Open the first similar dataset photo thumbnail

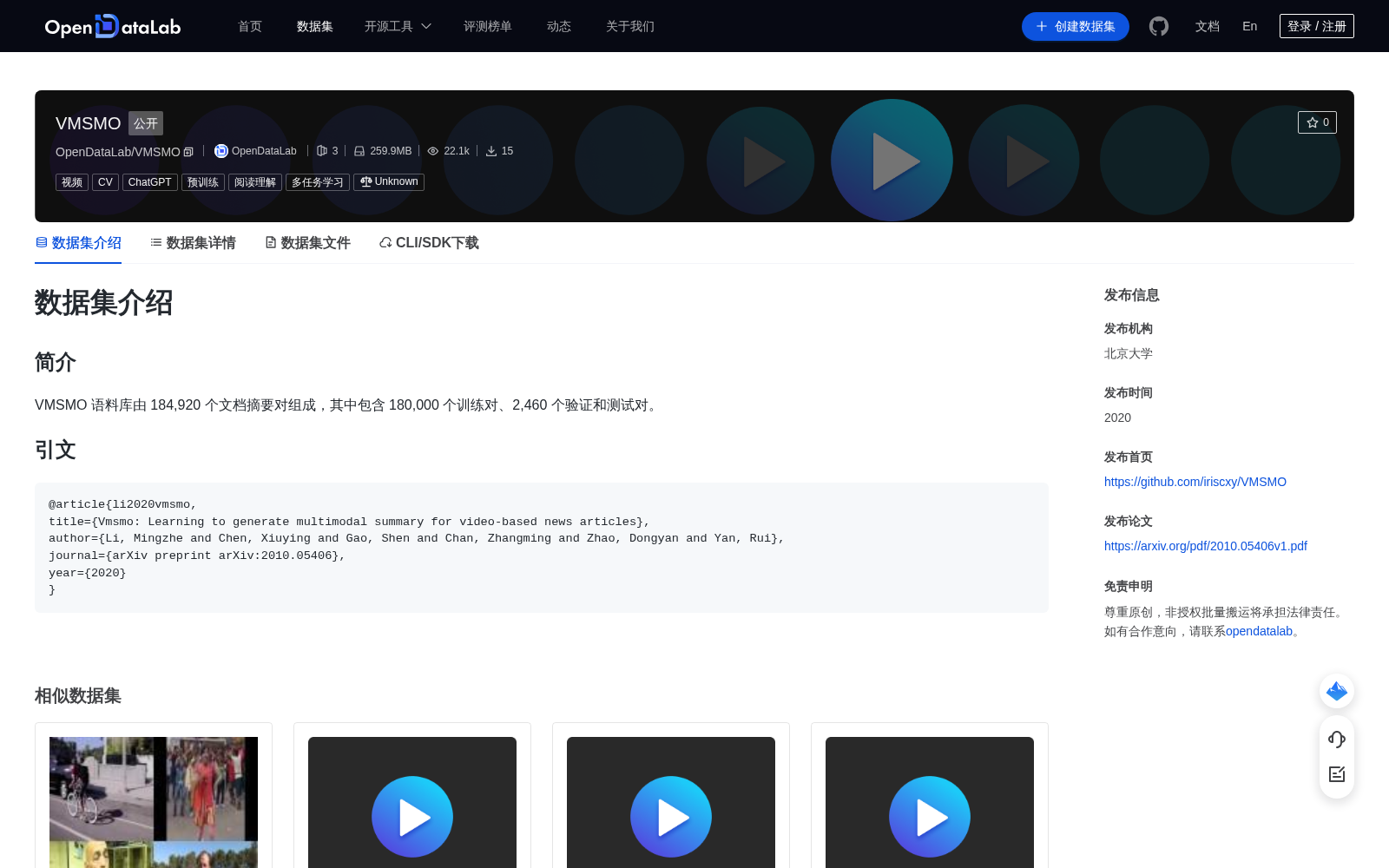(x=154, y=802)
